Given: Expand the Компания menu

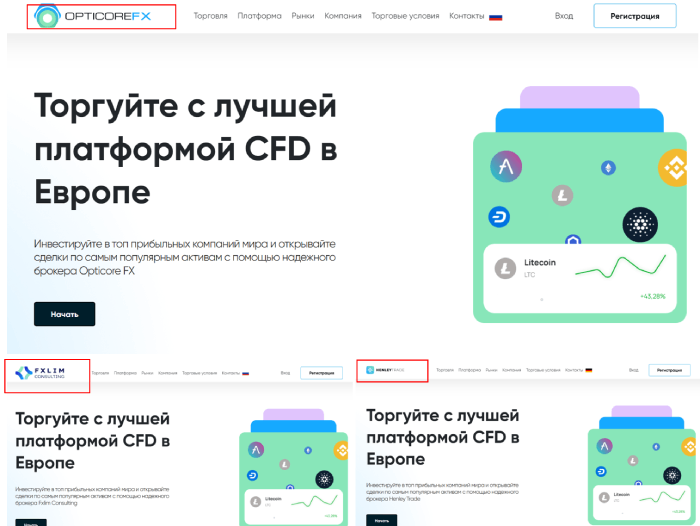Looking at the screenshot, I should pos(343,16).
